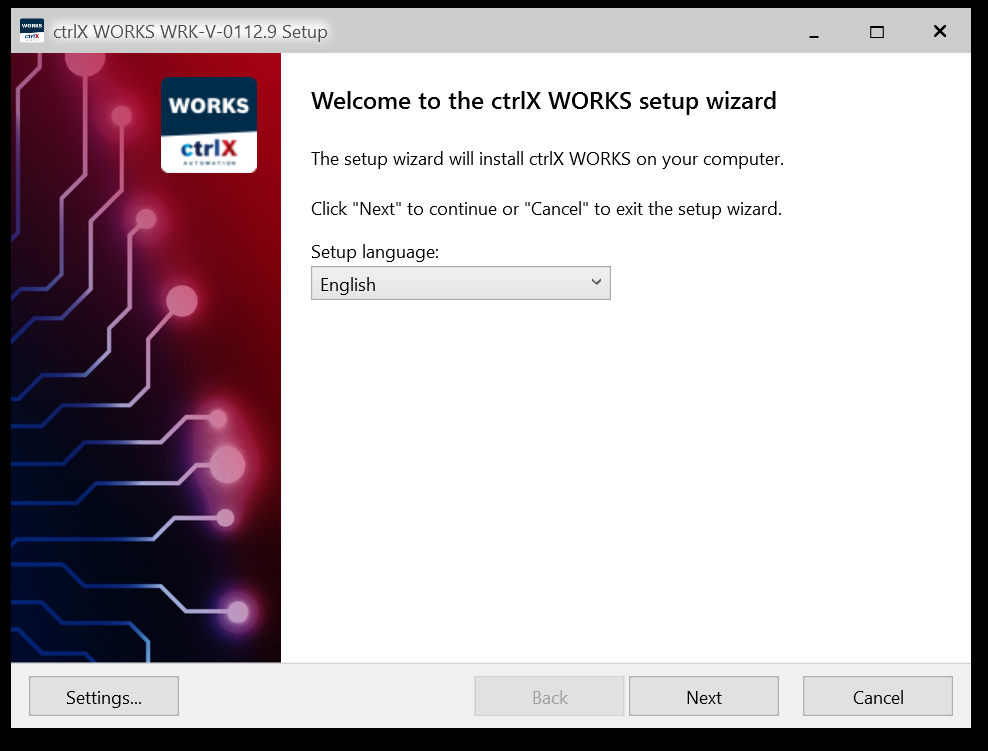Maximize the setup window
This screenshot has width=988, height=751.
[x=876, y=32]
